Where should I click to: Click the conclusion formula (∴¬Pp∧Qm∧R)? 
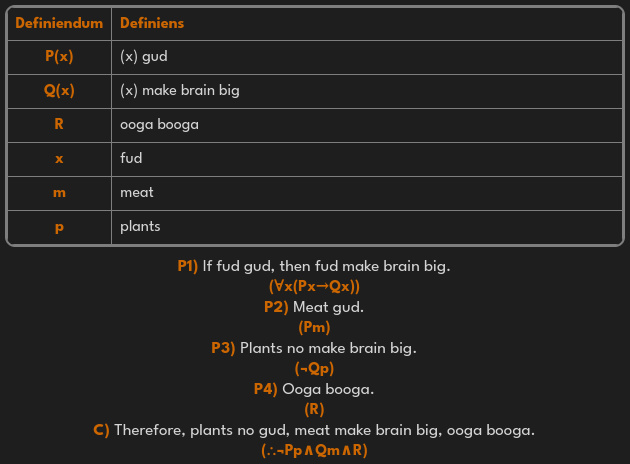coord(314,450)
